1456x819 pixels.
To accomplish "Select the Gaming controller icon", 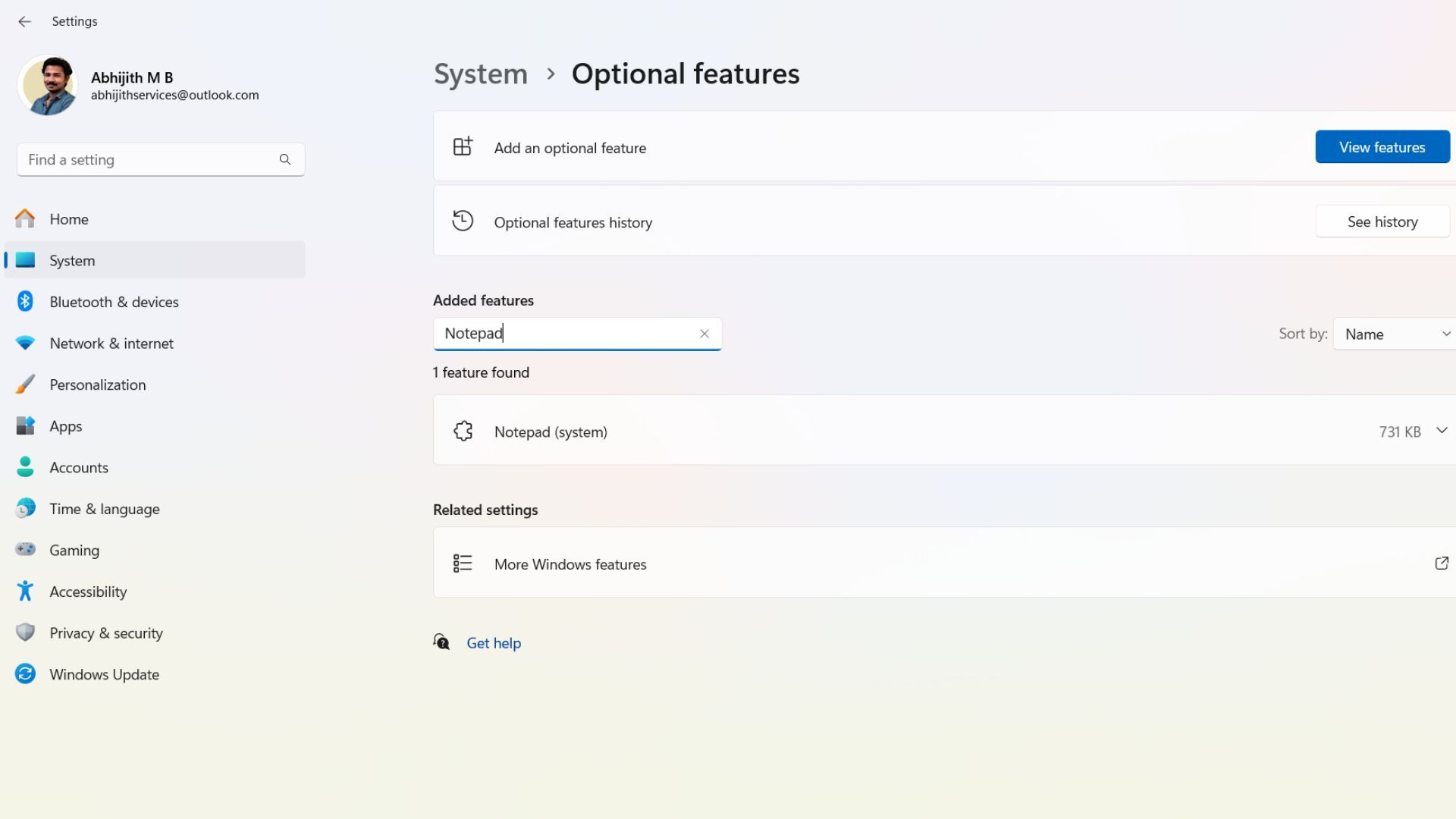I will click(25, 550).
